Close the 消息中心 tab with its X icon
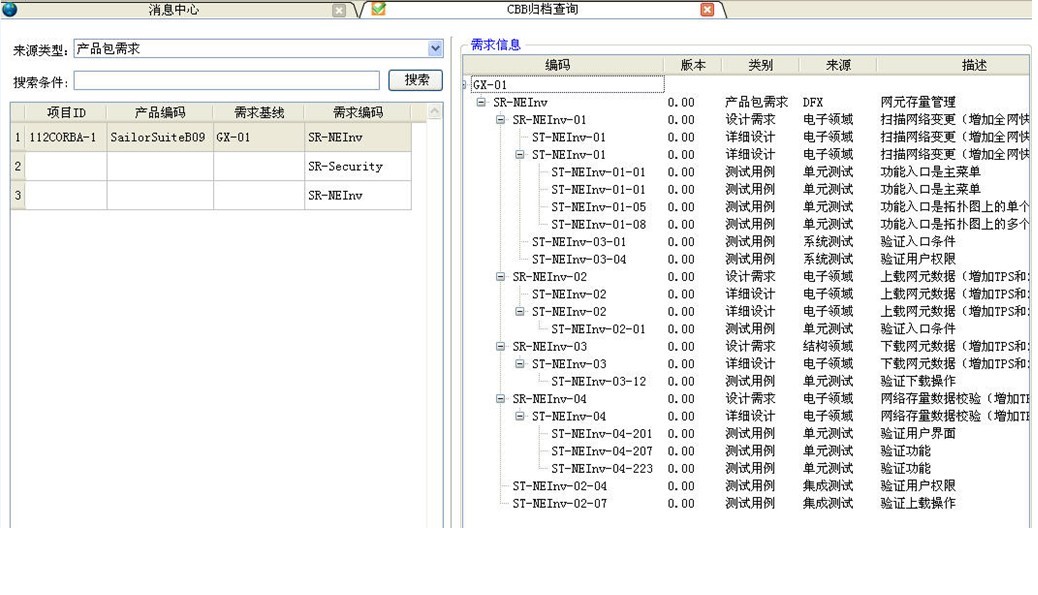1038x595 pixels. point(339,10)
